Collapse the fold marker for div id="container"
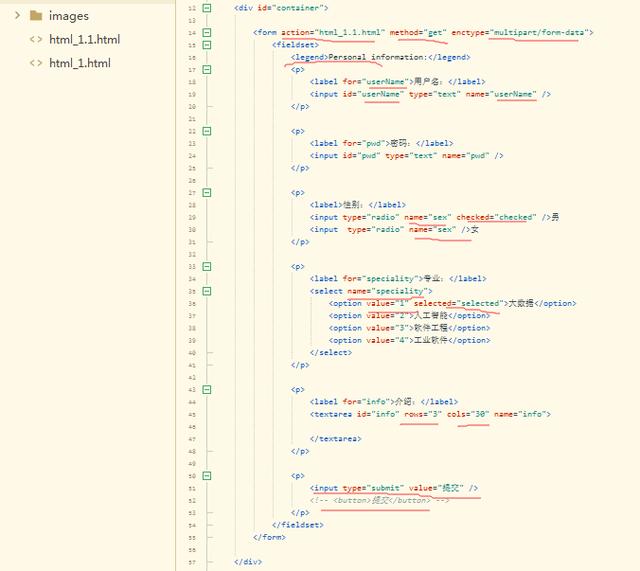The image size is (640, 571). pyautogui.click(x=207, y=8)
